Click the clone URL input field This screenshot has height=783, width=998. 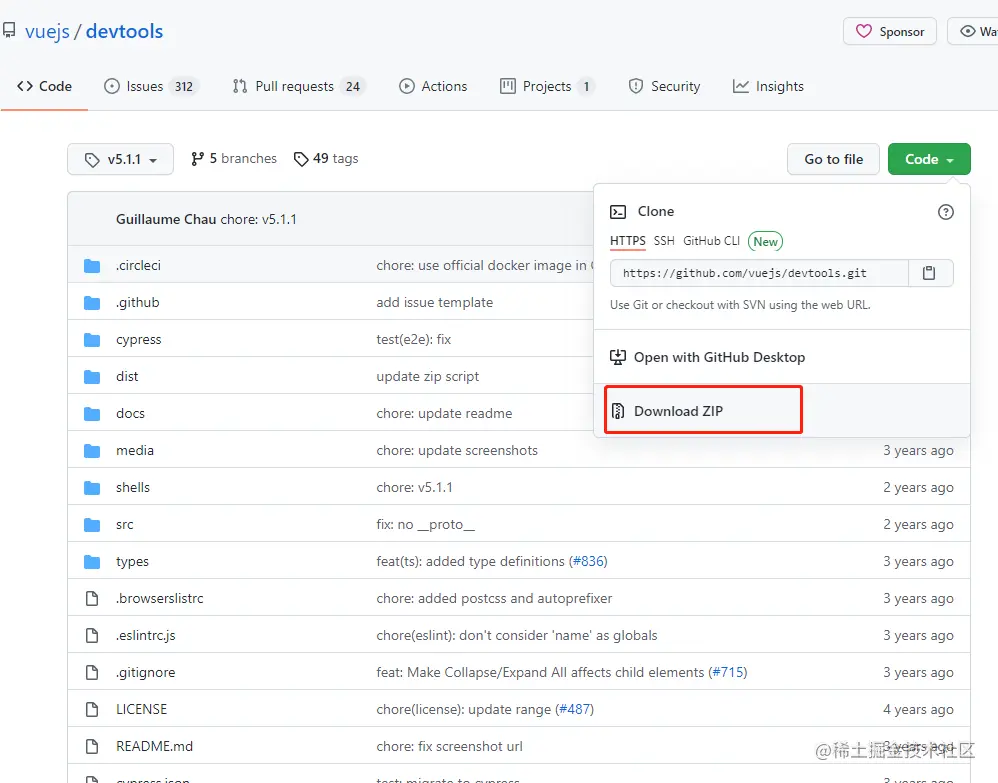[x=759, y=273]
